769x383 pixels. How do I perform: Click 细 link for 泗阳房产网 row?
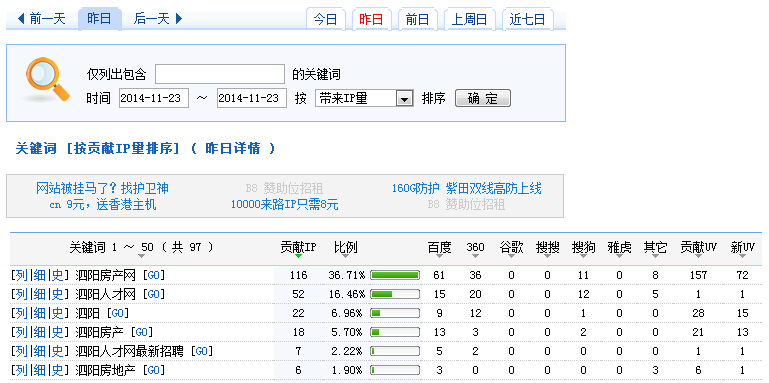(39, 275)
